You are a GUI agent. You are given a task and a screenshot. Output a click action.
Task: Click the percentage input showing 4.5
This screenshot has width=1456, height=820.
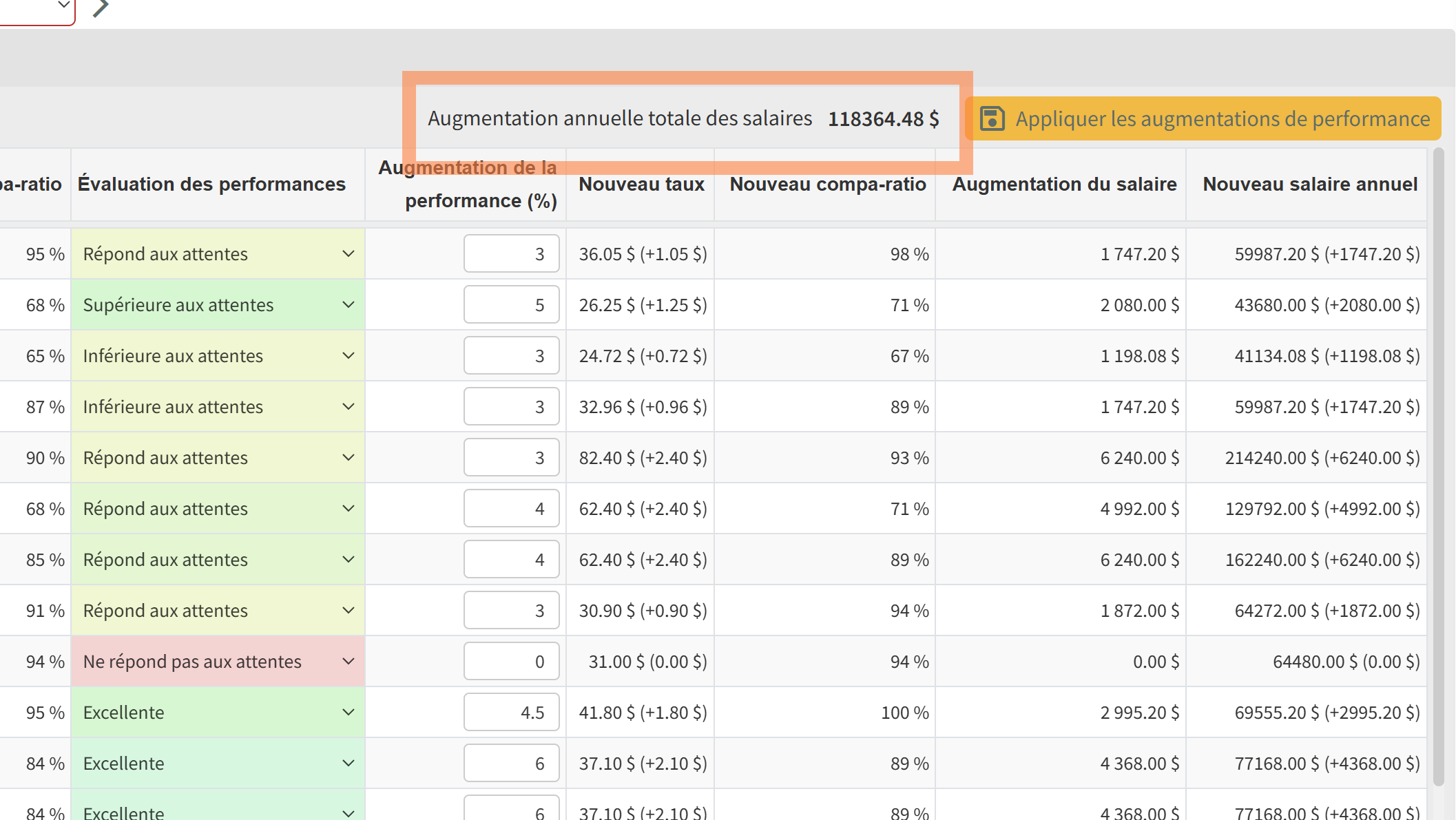click(x=511, y=713)
